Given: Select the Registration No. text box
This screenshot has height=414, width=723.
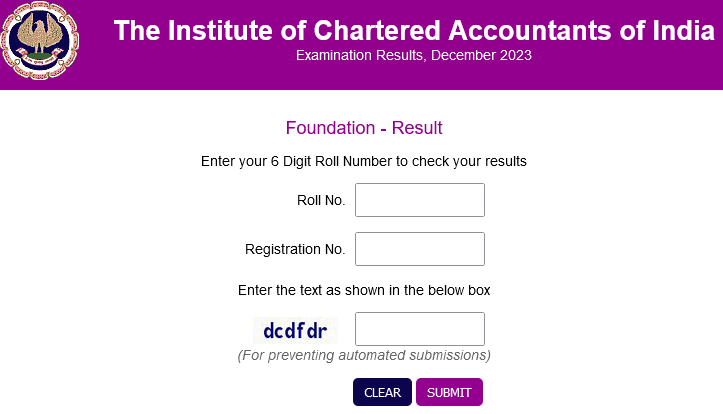Looking at the screenshot, I should click(420, 249).
